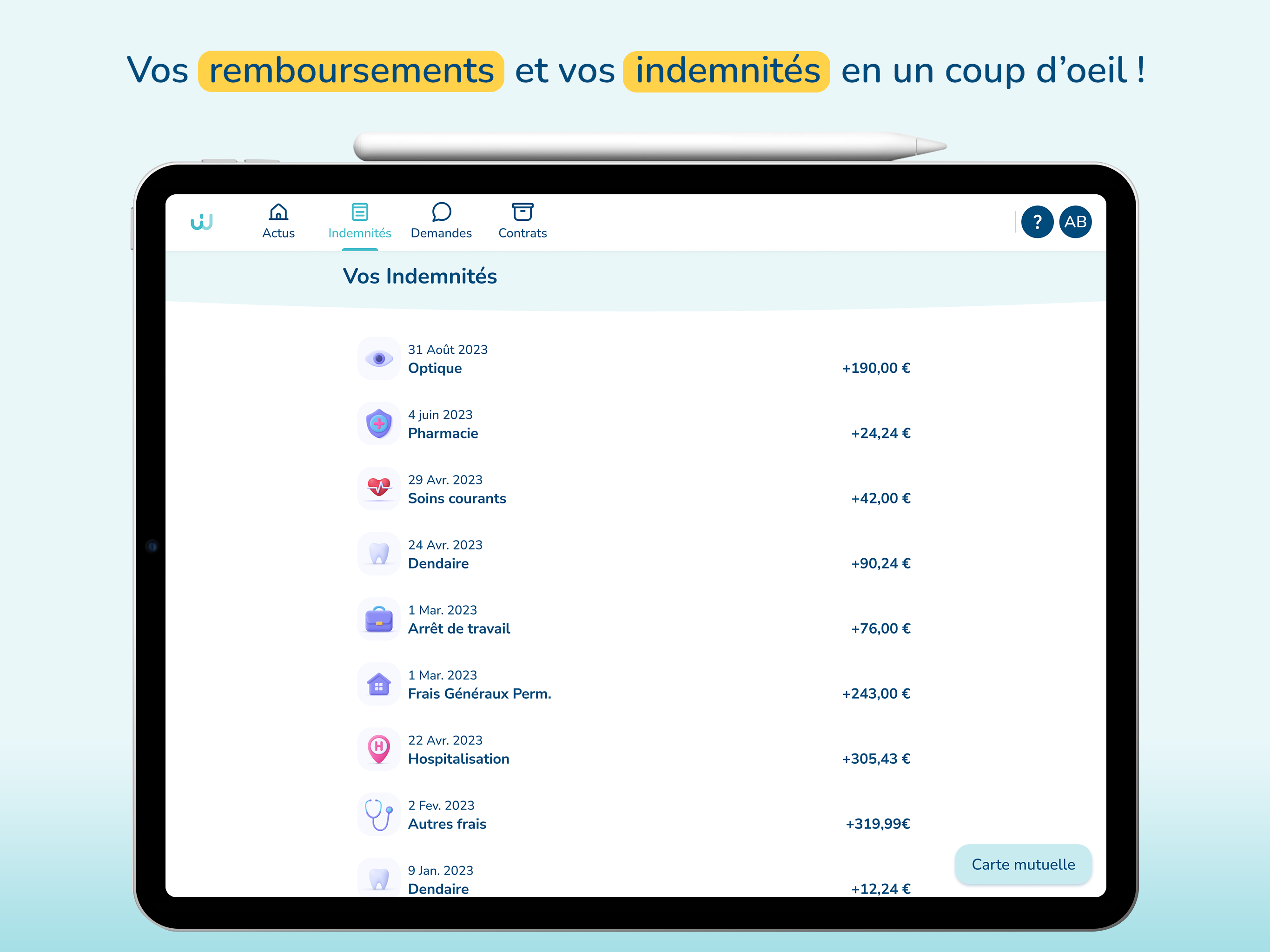
Task: Select the +12,24 € amount
Action: coord(881,889)
